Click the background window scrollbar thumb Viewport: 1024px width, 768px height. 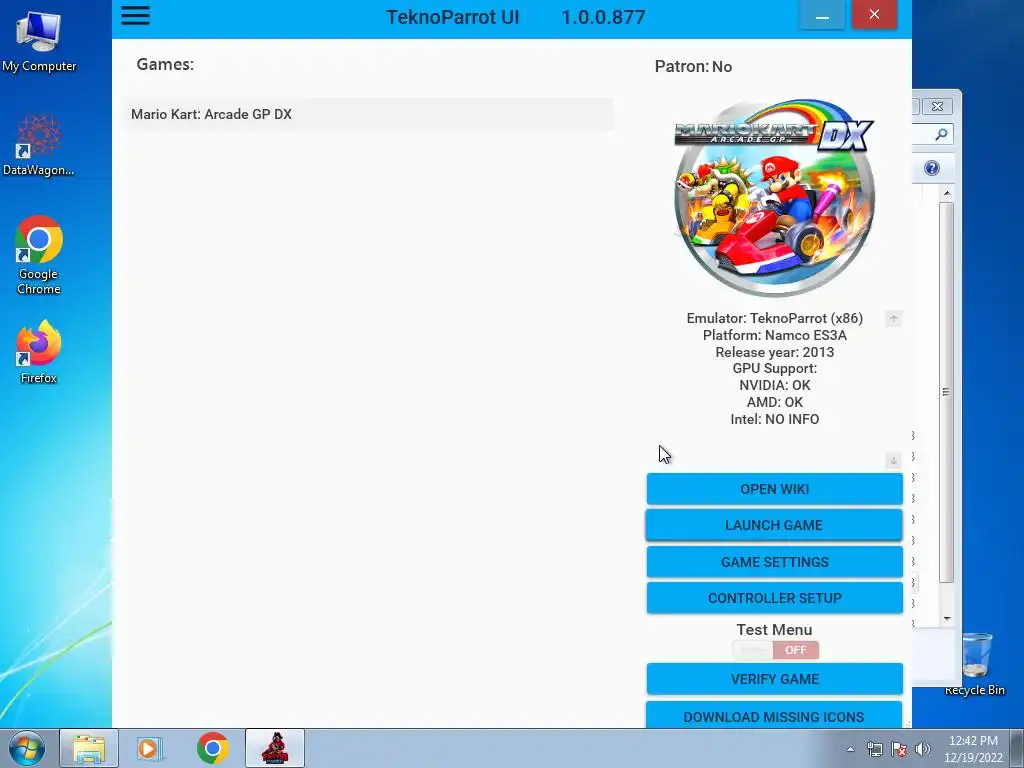pyautogui.click(x=946, y=392)
